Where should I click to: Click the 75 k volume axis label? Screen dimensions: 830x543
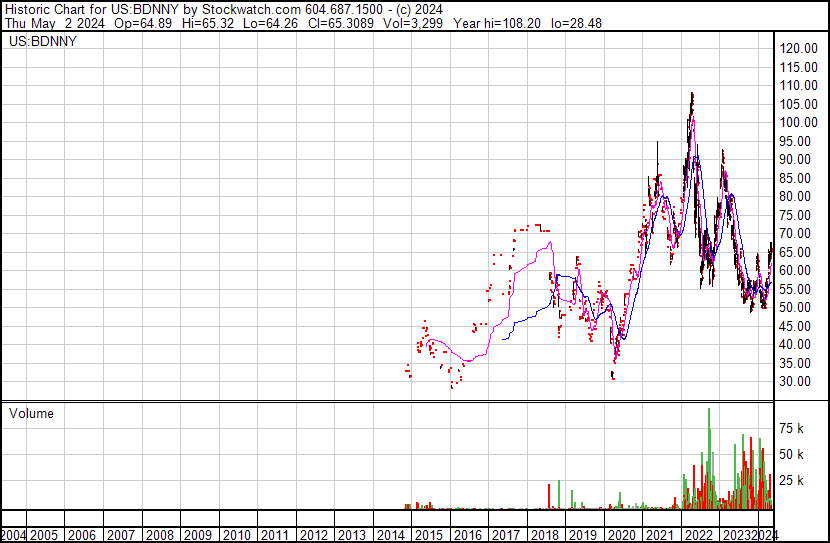792,428
